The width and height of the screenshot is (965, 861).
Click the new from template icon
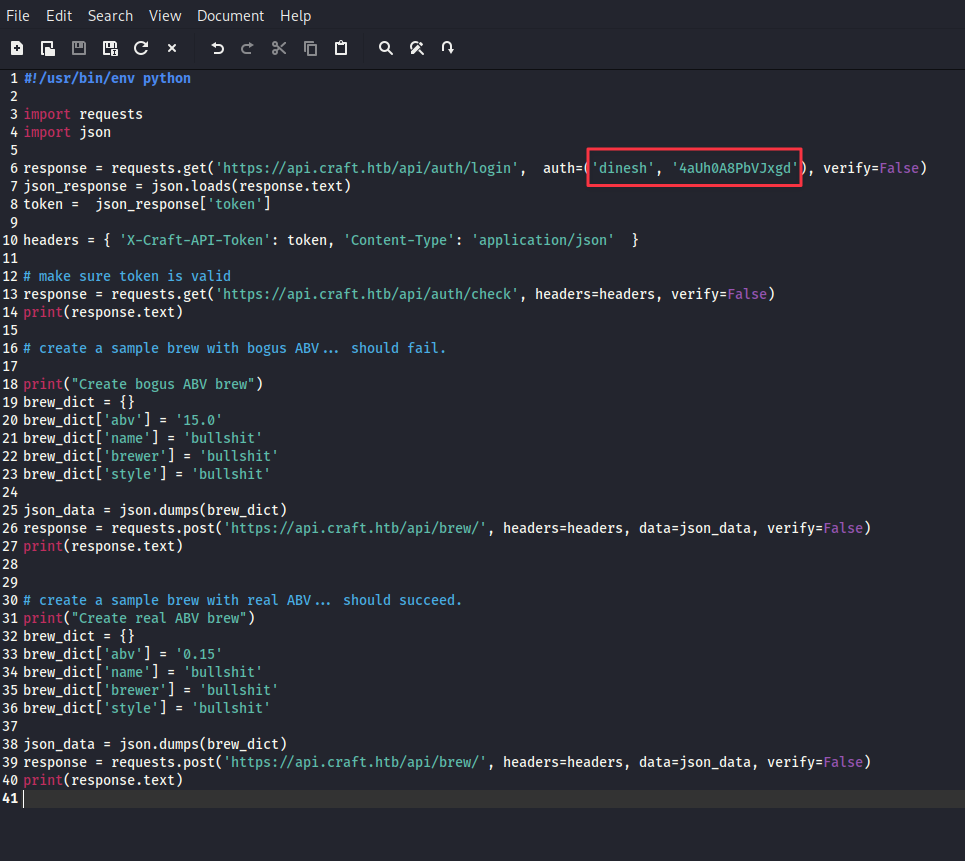pos(47,48)
